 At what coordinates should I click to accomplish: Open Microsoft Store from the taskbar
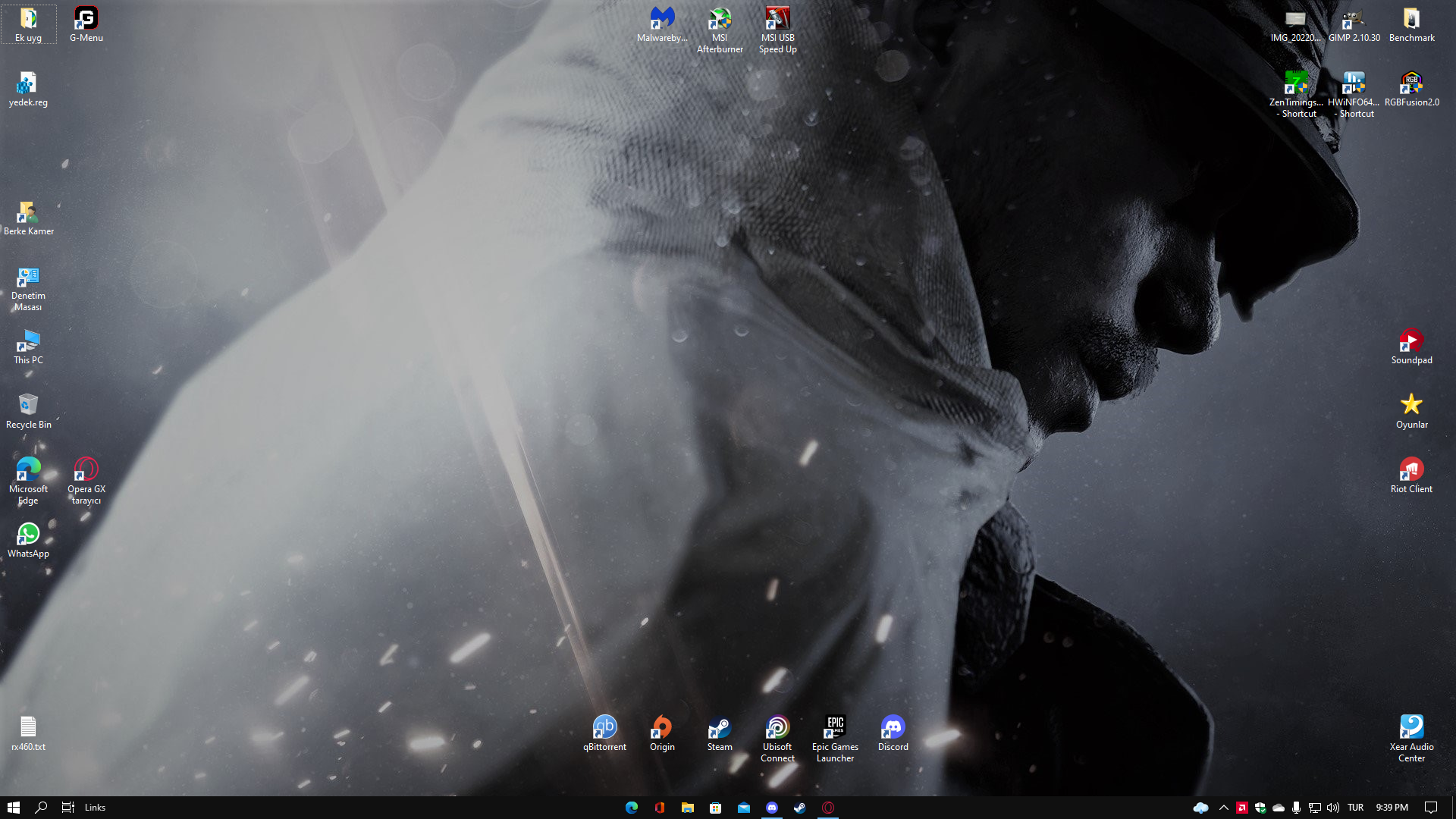[715, 808]
